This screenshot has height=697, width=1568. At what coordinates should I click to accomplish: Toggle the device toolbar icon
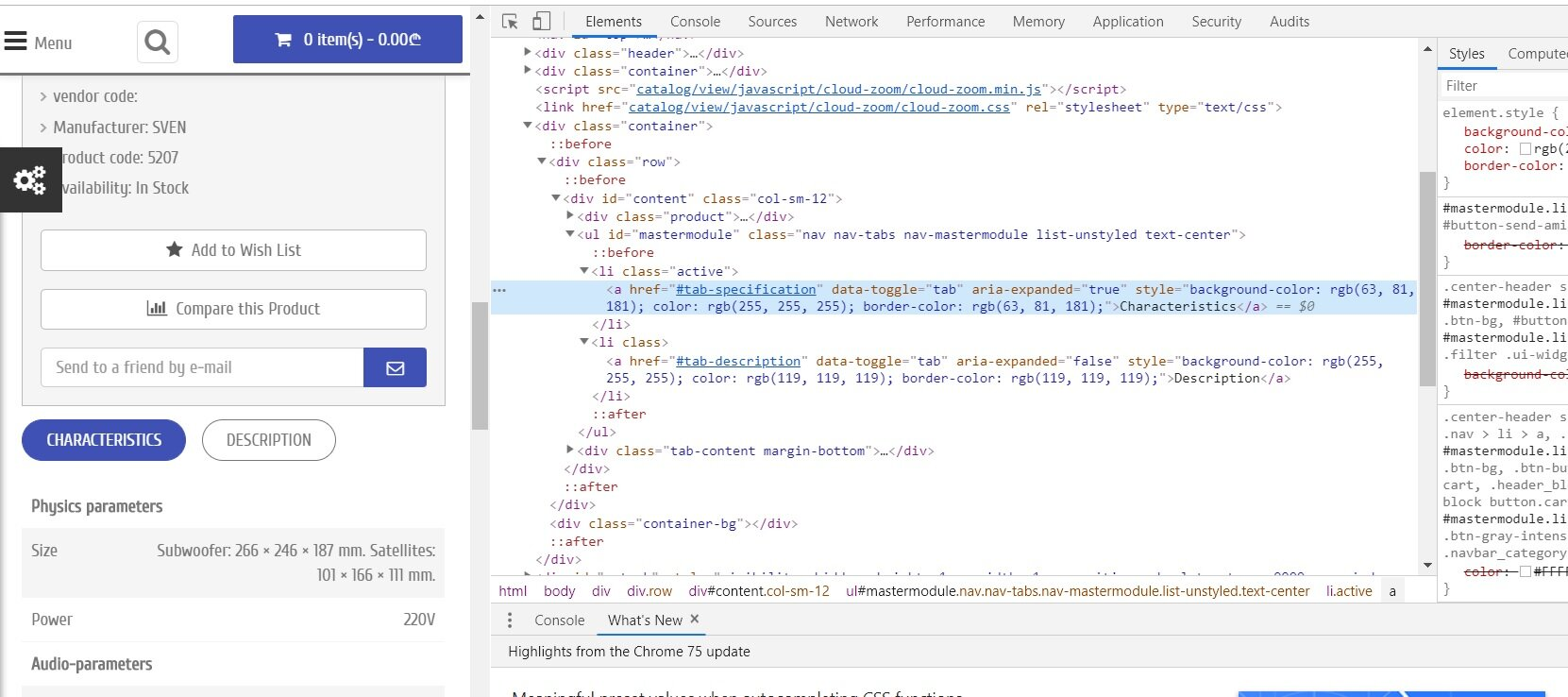[542, 21]
